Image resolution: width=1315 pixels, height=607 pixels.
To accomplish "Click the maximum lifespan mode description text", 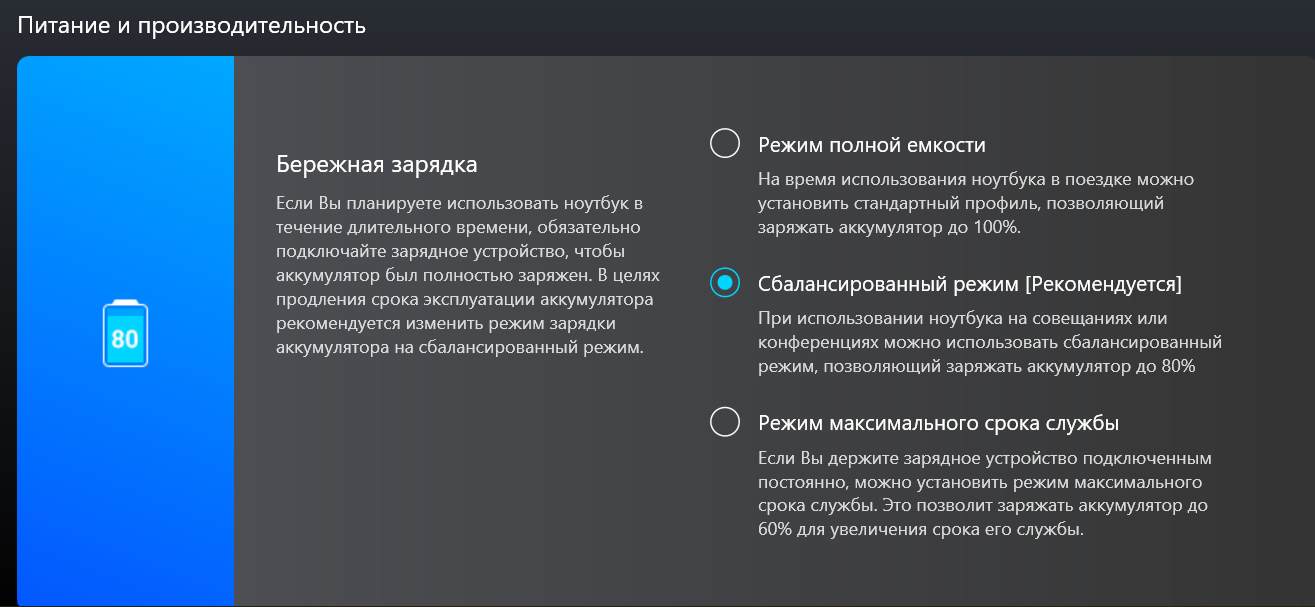I will click(984, 494).
